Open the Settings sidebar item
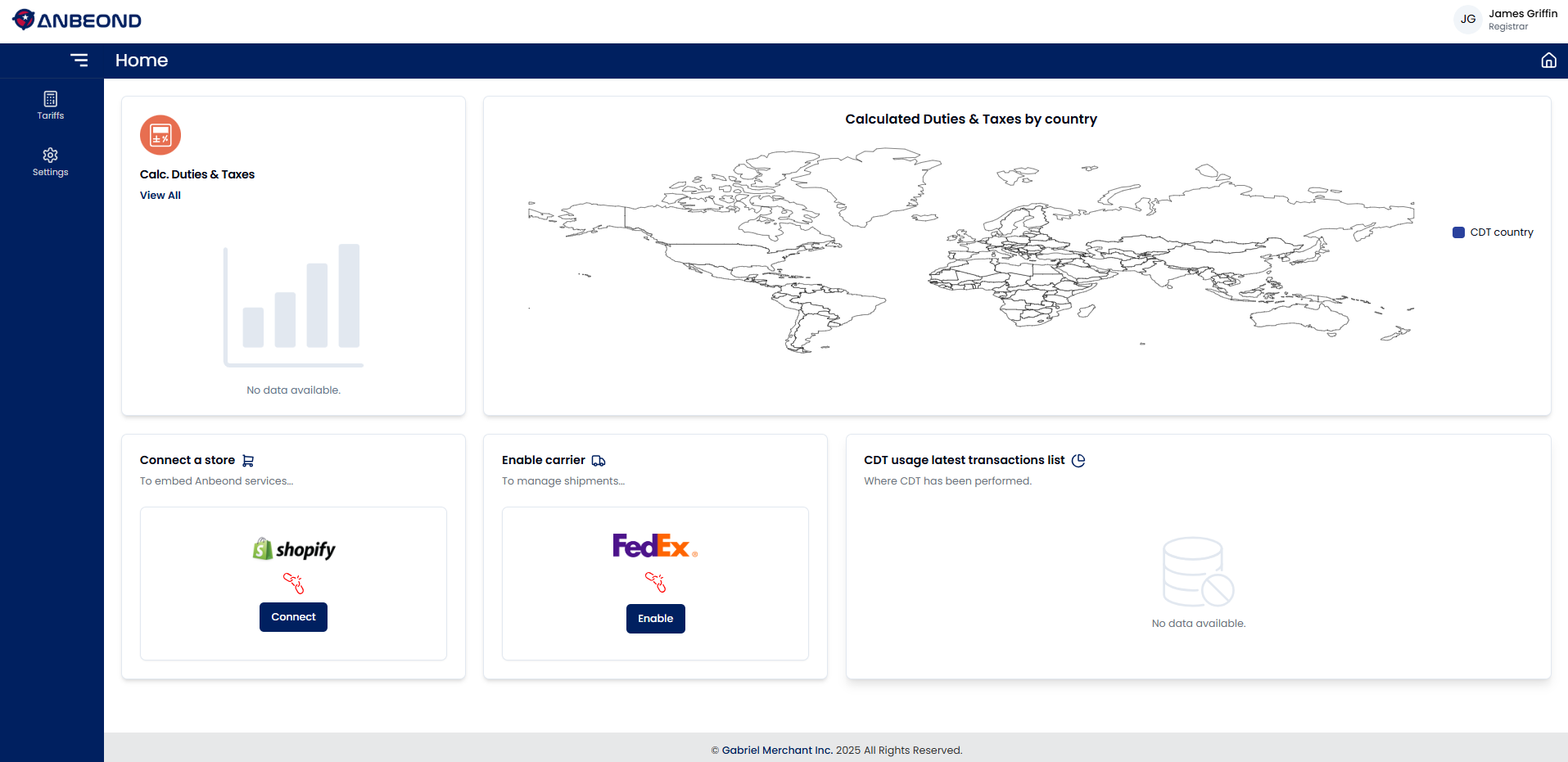Viewport: 1568px width, 762px height. tap(51, 162)
